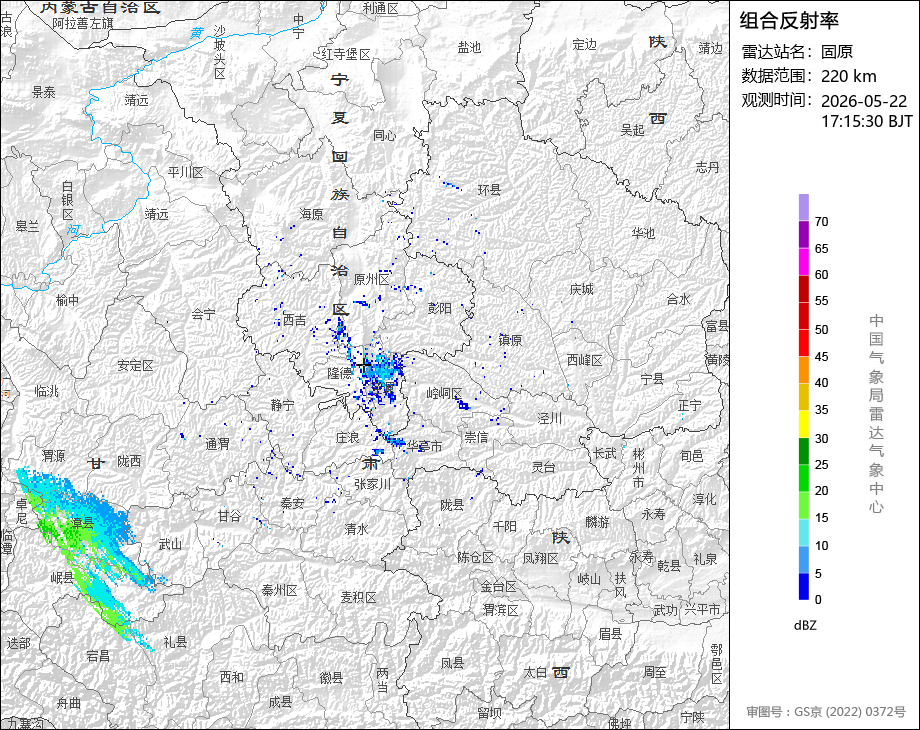Click the 凤翔区 map label
The image size is (920, 730).
point(540,559)
